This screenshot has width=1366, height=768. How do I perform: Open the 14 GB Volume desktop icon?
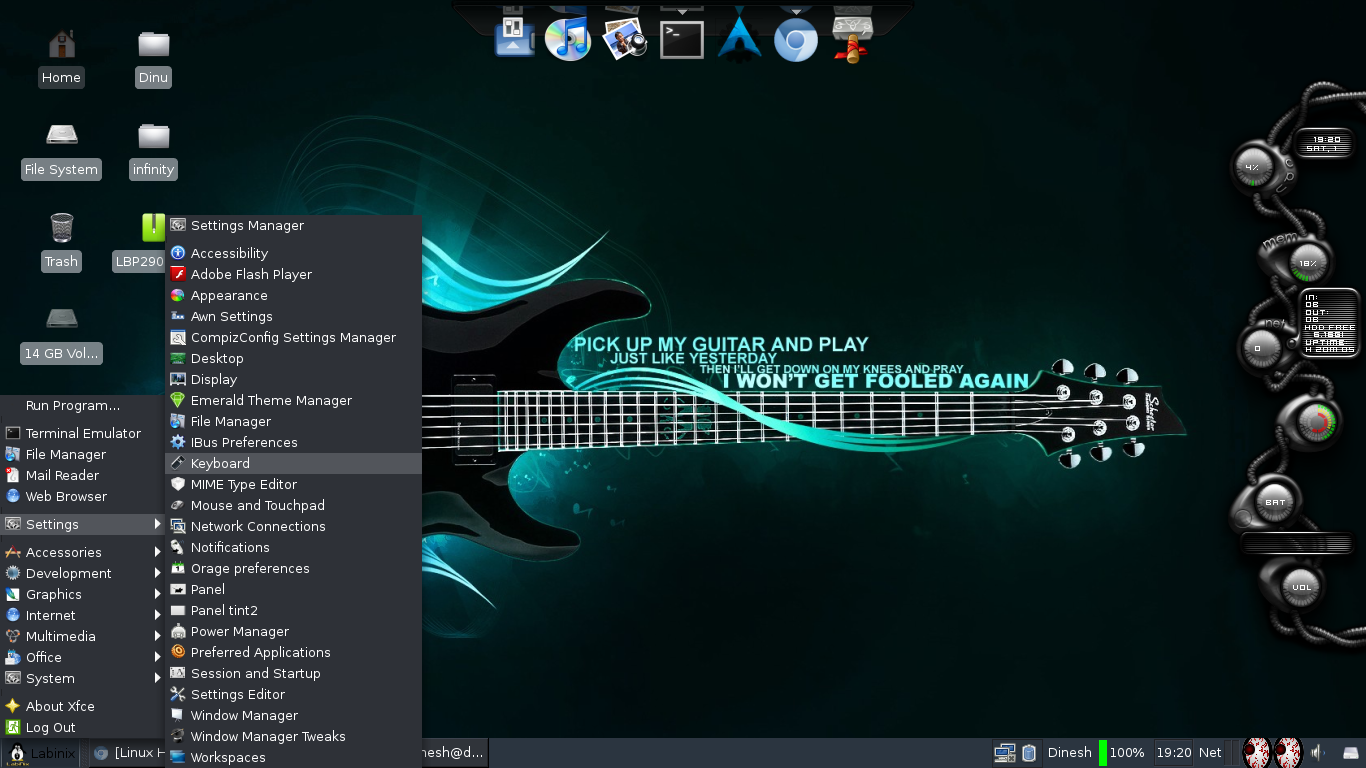[x=61, y=335]
